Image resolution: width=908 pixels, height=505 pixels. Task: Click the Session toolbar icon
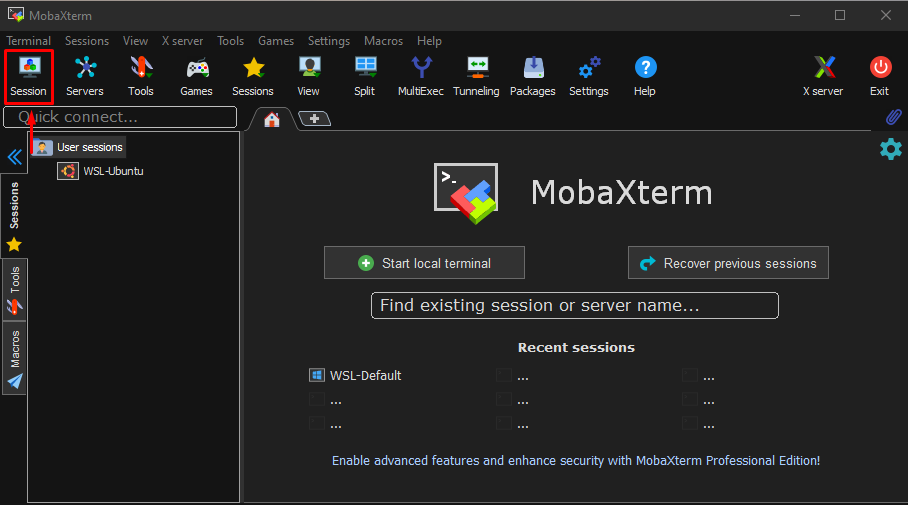click(x=28, y=76)
